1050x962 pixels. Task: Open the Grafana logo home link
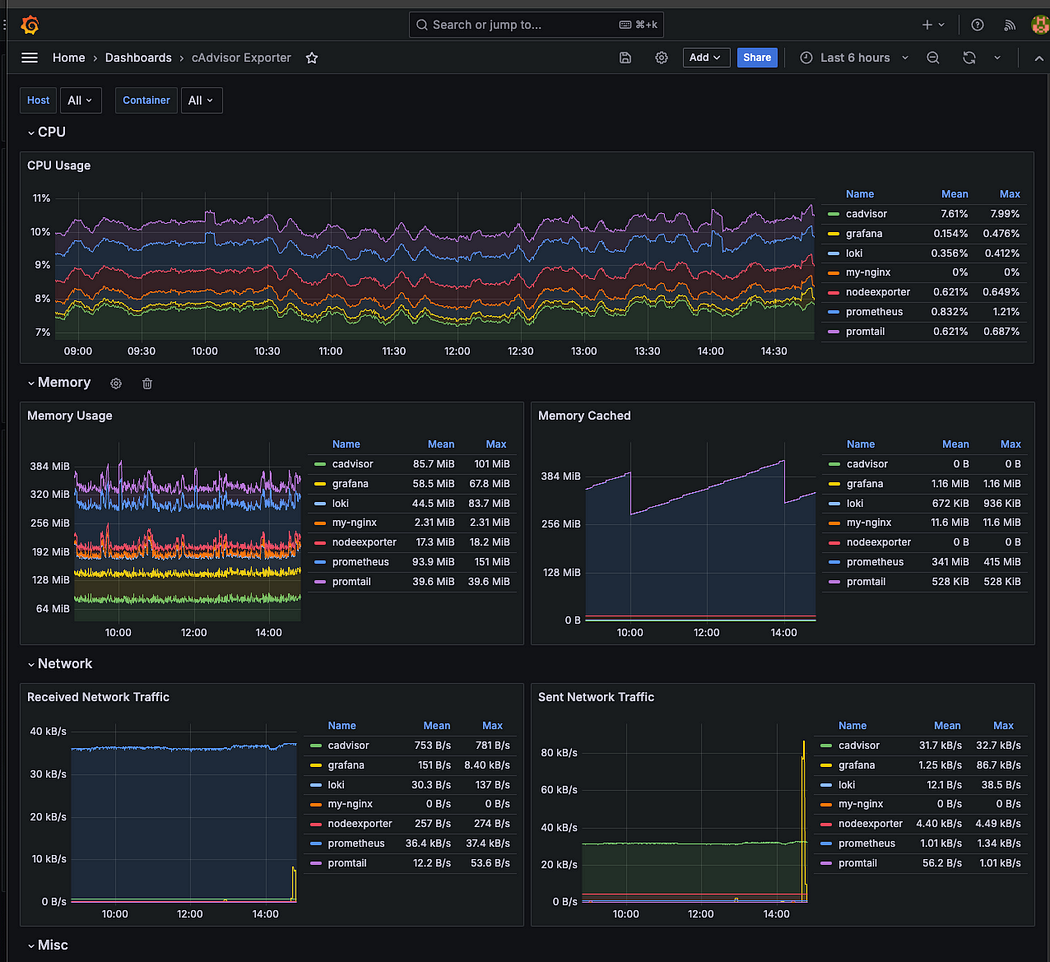30,25
